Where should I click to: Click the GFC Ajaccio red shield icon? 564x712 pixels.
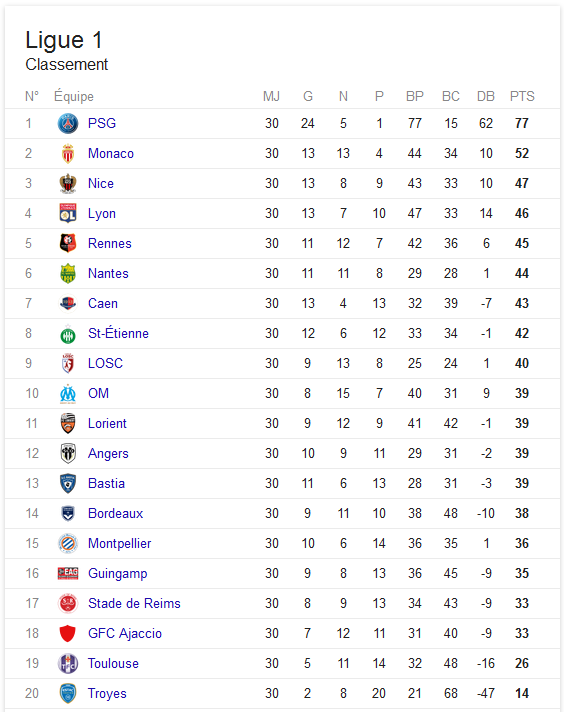click(68, 633)
